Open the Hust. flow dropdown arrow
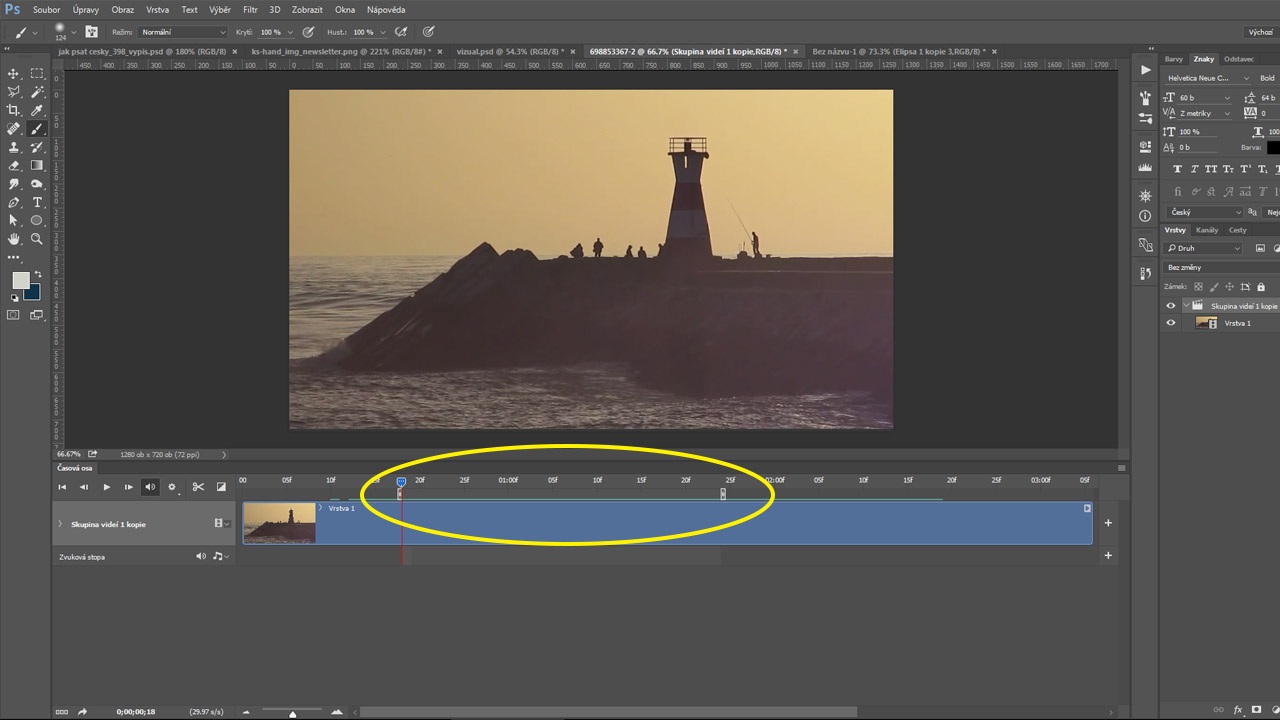The width and height of the screenshot is (1280, 720). point(383,32)
